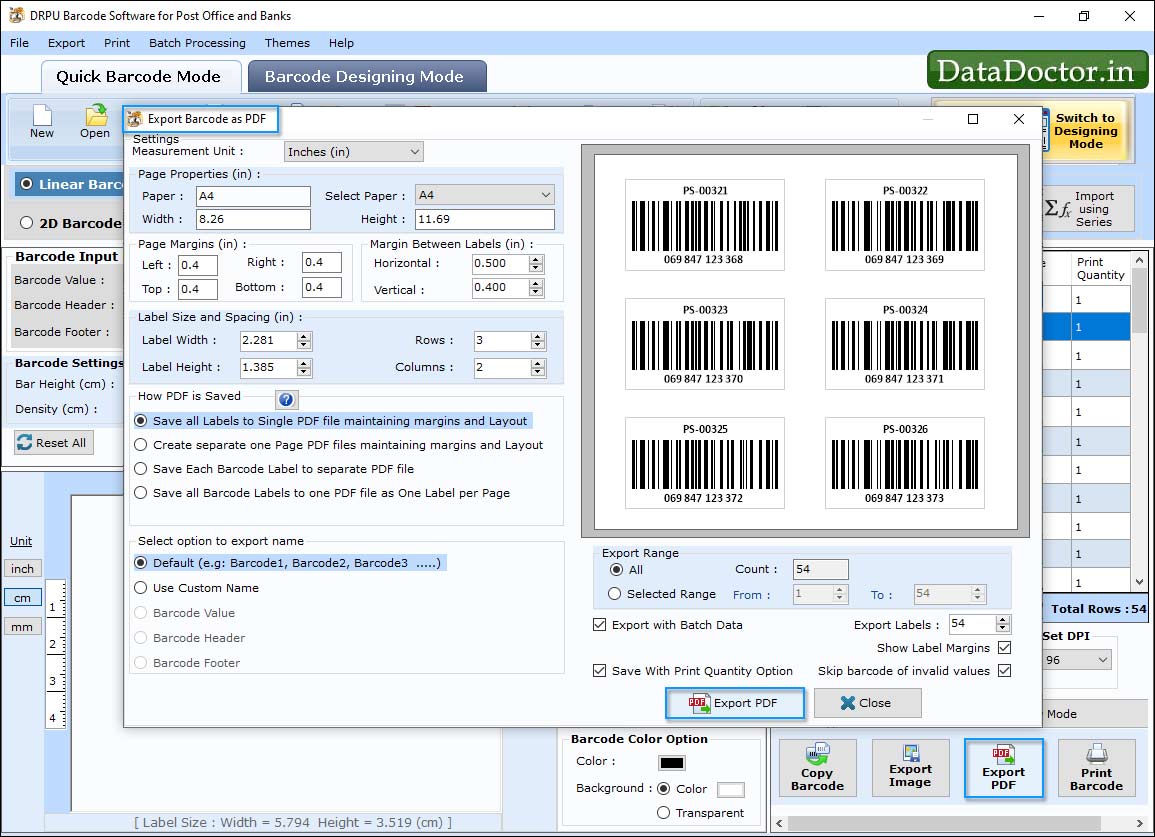This screenshot has height=837, width=1155.
Task: Click Export Barcode as PDF dialog icon
Action: click(x=135, y=119)
